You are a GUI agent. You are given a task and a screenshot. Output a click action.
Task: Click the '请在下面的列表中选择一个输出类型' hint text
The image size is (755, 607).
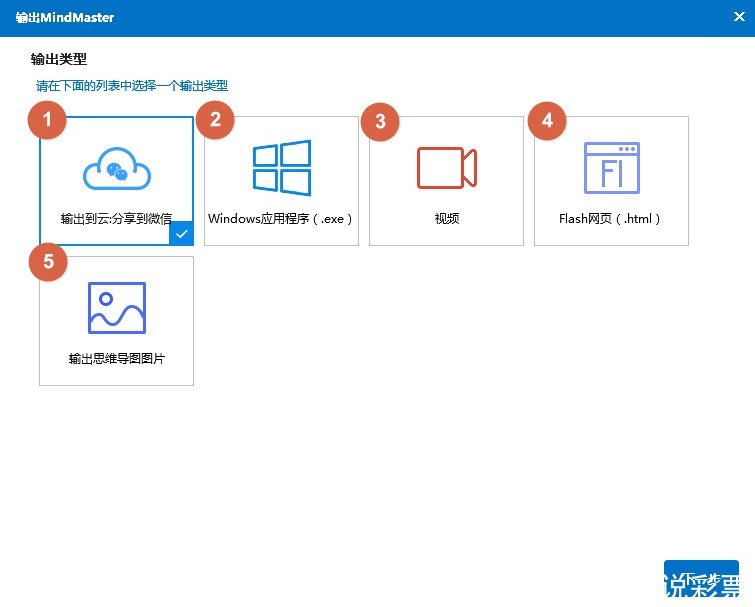pos(132,86)
